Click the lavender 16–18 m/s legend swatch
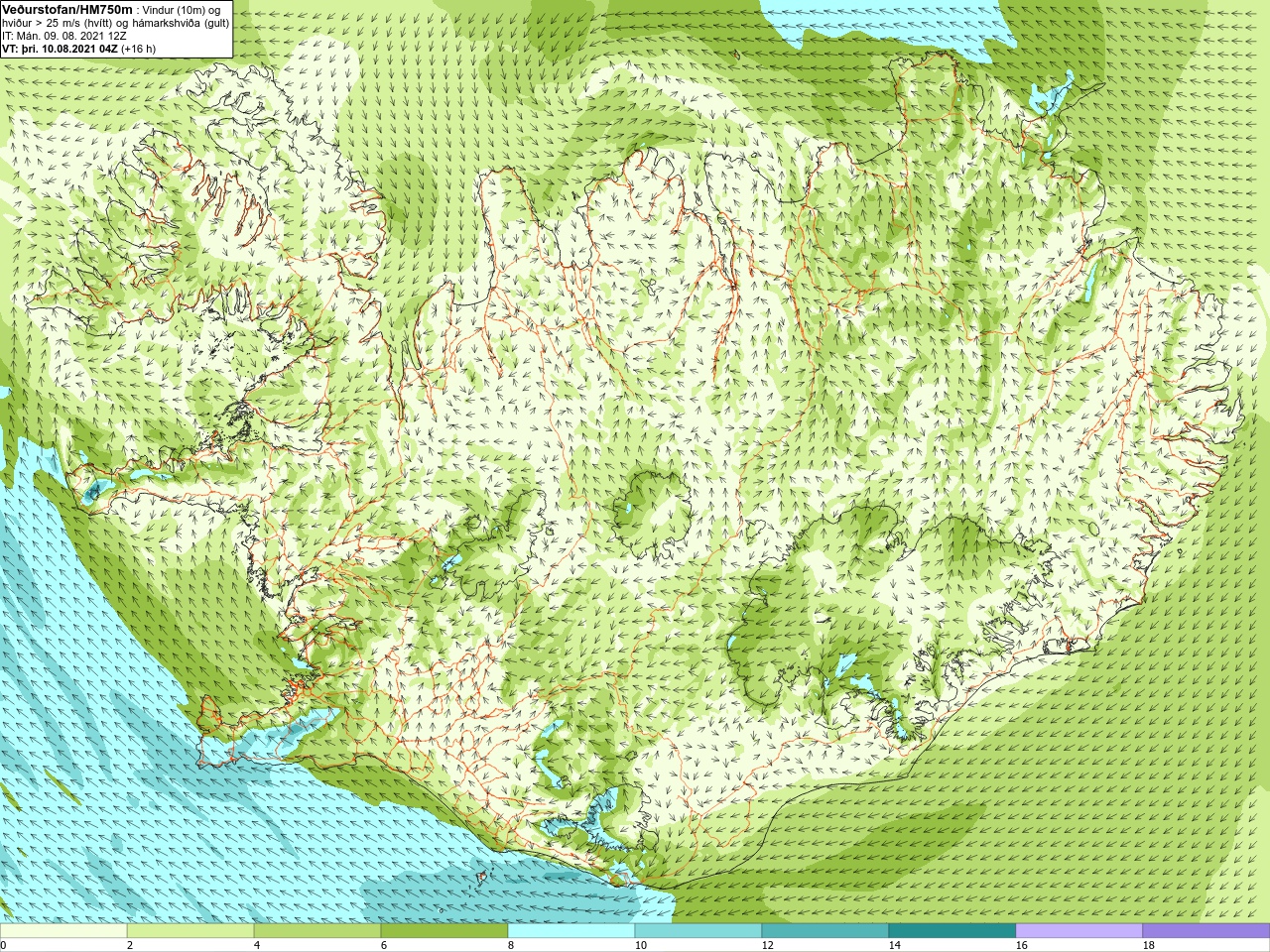This screenshot has width=1270, height=952. [x=1079, y=931]
